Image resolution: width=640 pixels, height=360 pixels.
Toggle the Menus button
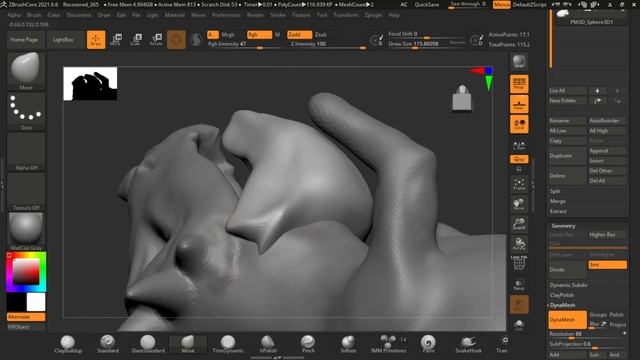tap(502, 4)
